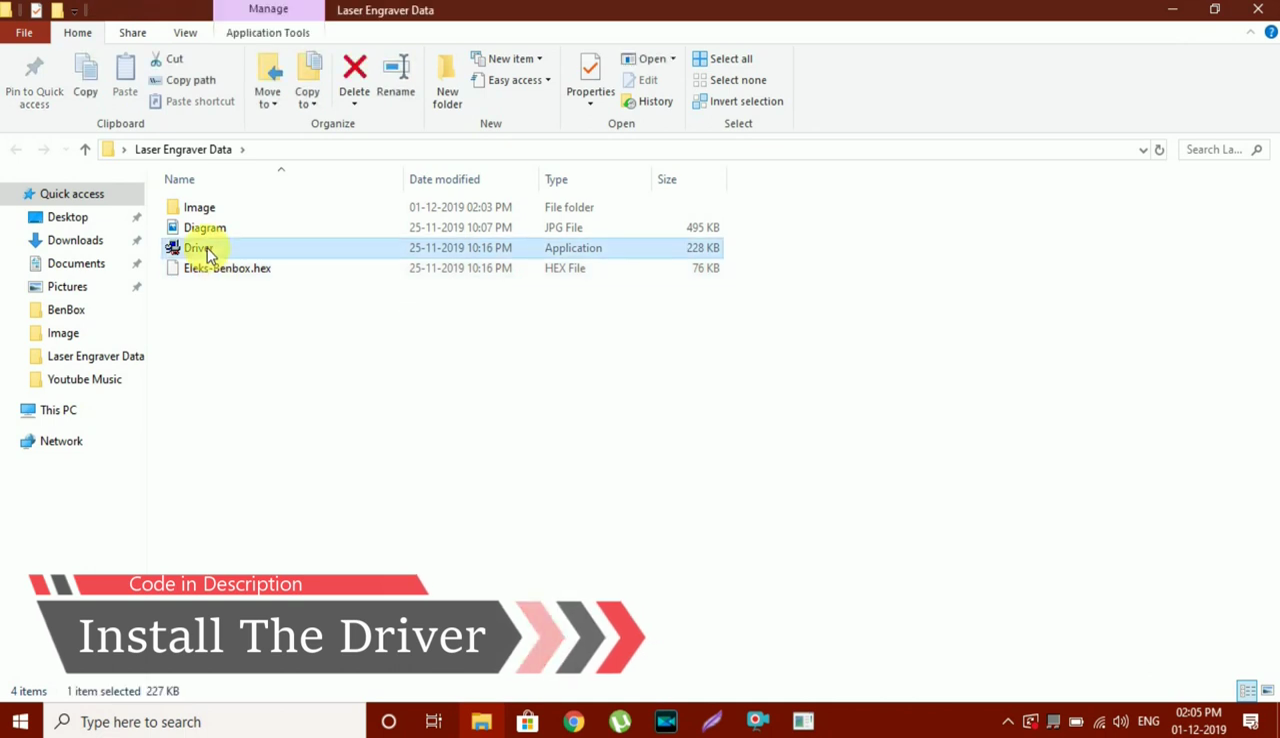Open the File menu tab
Image resolution: width=1280 pixels, height=738 pixels.
[24, 32]
